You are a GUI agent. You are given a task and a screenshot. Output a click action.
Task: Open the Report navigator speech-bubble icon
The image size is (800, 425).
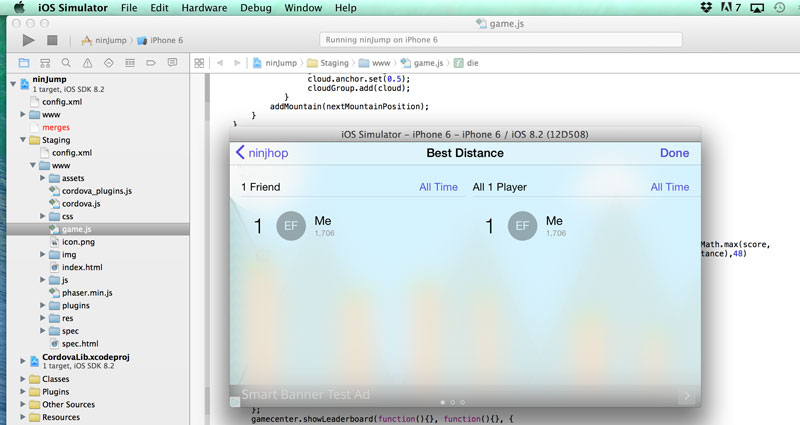click(172, 62)
